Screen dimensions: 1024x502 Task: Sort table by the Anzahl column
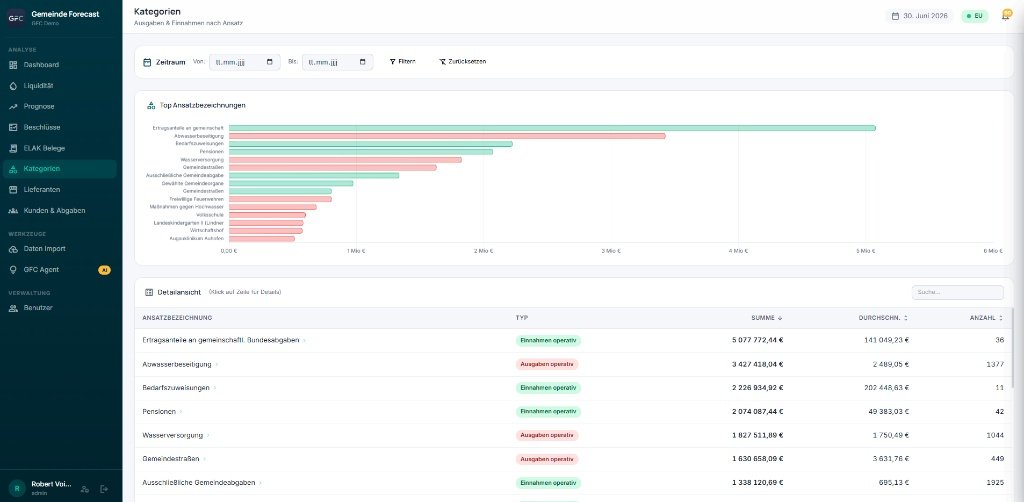tap(986, 318)
